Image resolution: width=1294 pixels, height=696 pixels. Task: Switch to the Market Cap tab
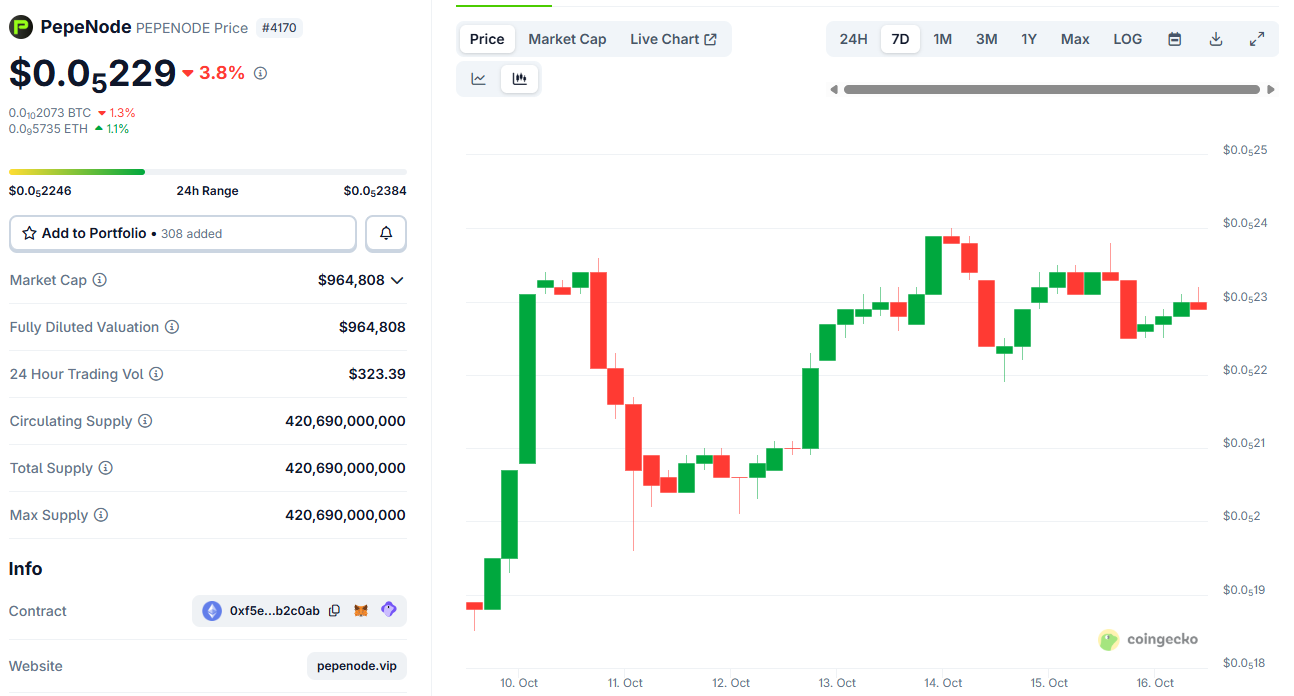pos(567,38)
